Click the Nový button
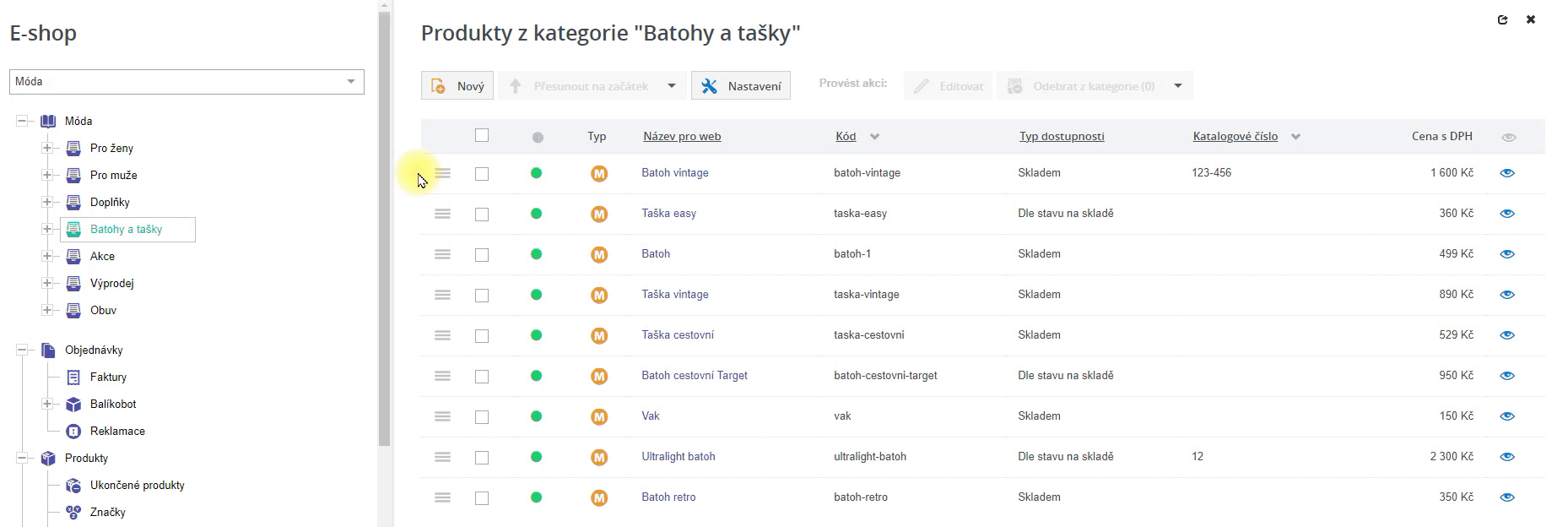 pos(457,86)
